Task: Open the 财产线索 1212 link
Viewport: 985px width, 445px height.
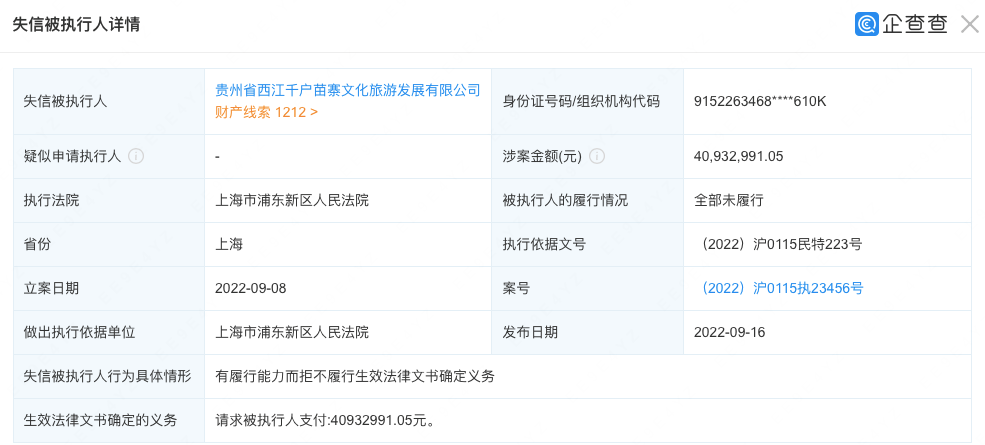Action: pos(266,112)
